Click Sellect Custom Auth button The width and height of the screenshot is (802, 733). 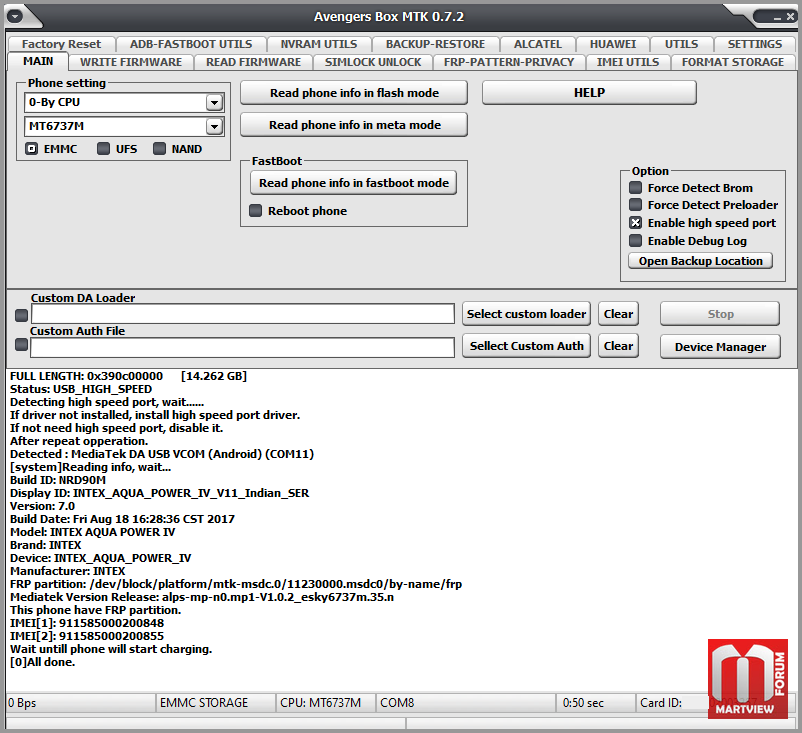tap(526, 346)
